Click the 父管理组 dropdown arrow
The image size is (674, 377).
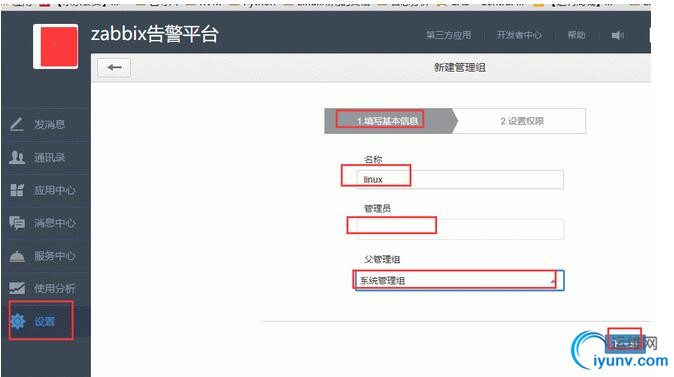point(553,281)
